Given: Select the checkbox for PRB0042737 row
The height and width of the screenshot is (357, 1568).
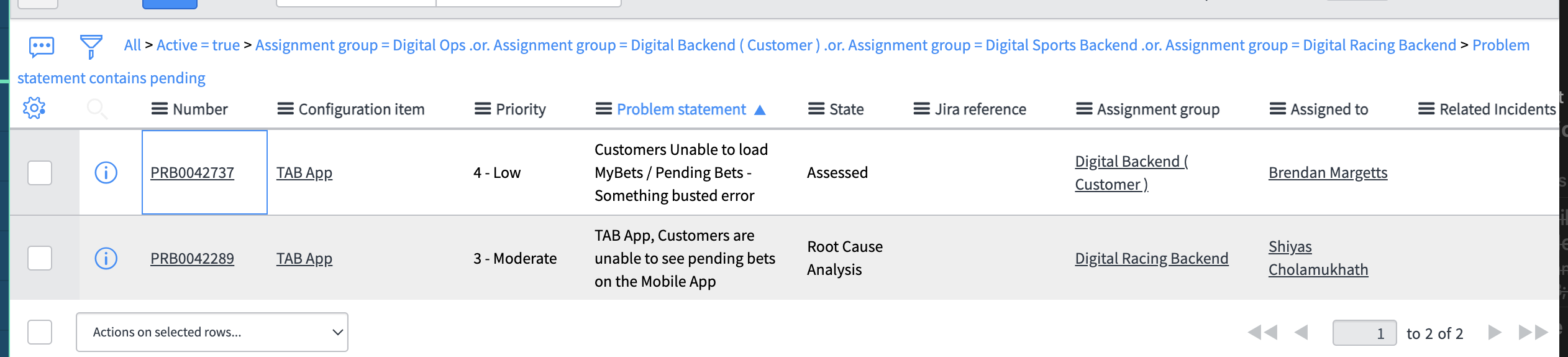Looking at the screenshot, I should click(x=40, y=172).
